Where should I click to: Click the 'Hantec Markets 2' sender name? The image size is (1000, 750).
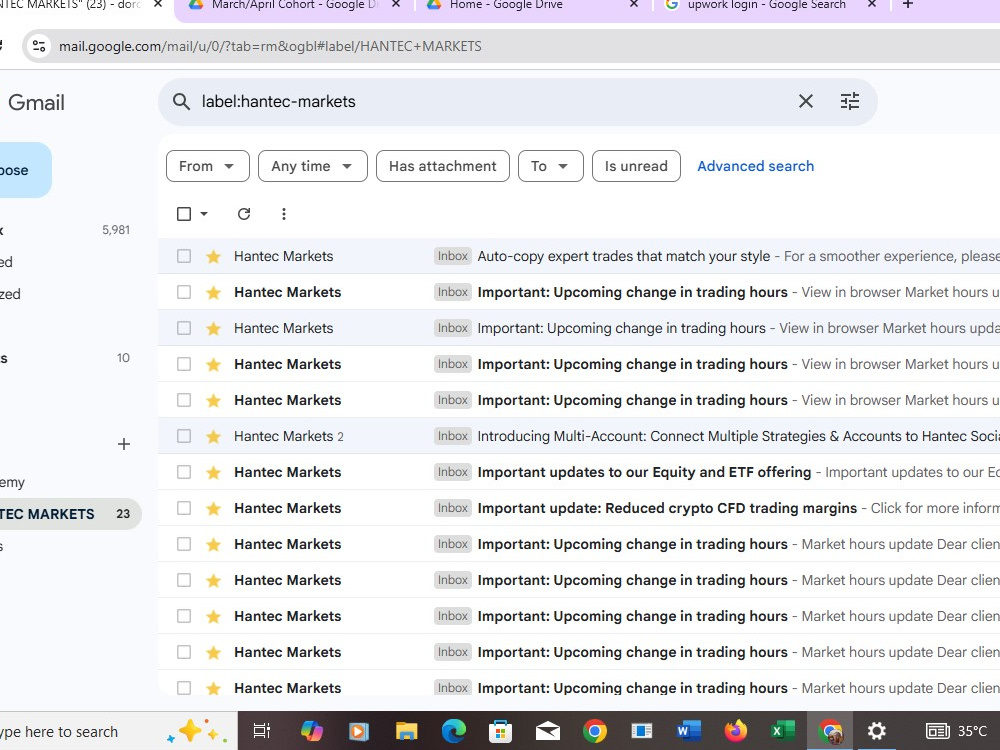click(288, 436)
